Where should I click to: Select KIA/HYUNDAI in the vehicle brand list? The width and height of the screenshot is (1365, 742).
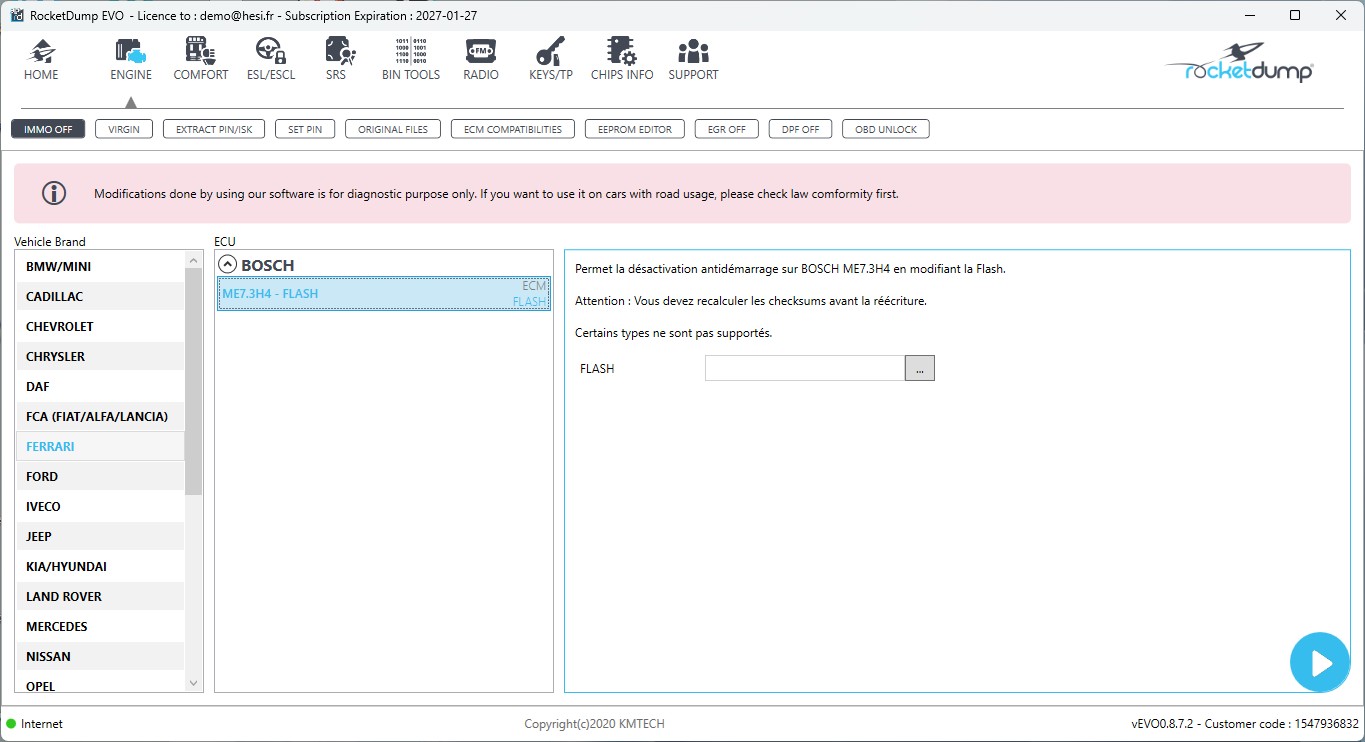tap(100, 566)
